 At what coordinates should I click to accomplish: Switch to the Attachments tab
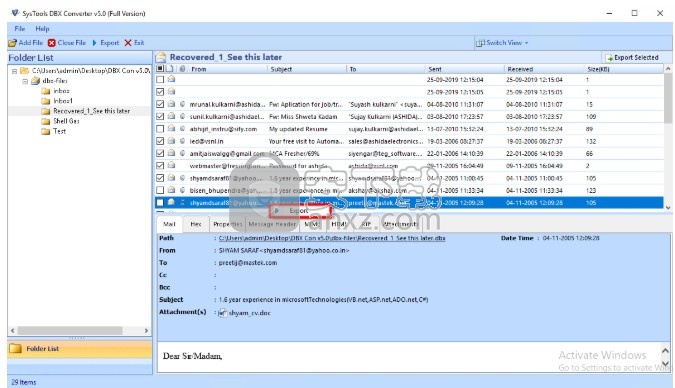coord(400,224)
